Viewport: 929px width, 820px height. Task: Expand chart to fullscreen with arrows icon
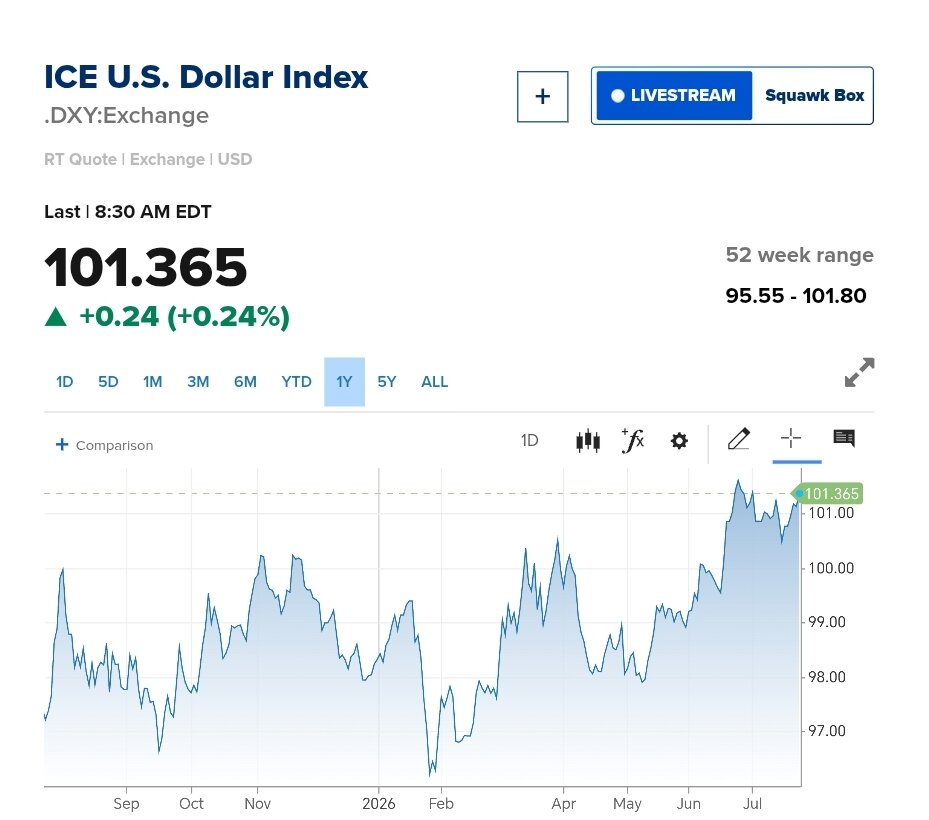pos(859,372)
